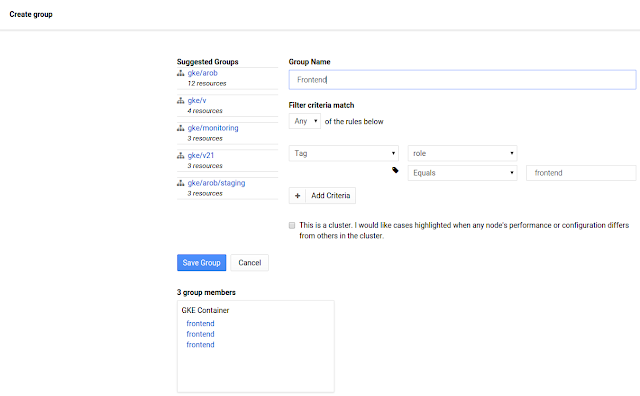Click the Cancel button
The image size is (640, 396).
(x=250, y=263)
